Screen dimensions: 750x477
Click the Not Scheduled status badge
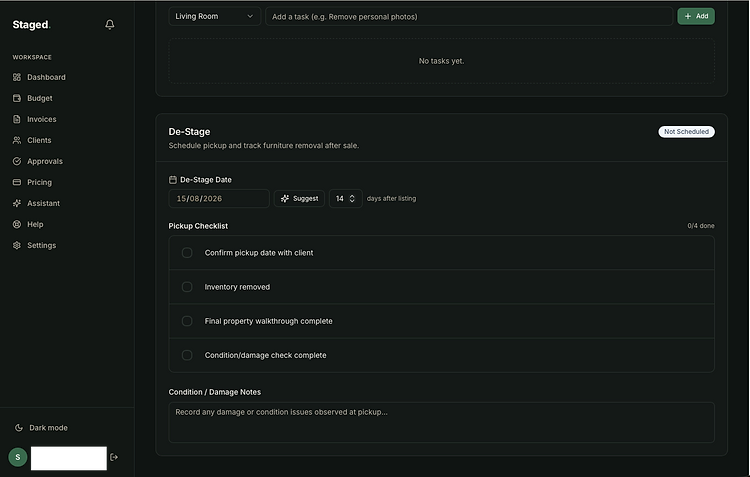[x=686, y=132]
